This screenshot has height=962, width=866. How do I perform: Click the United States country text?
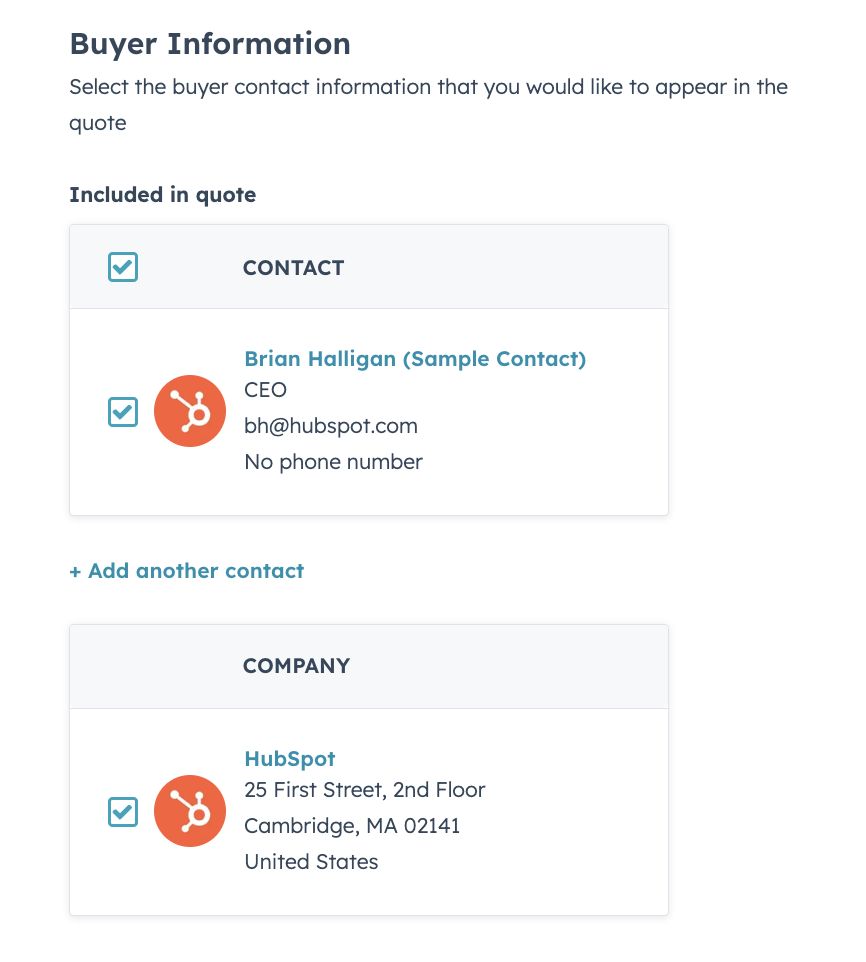pos(311,862)
